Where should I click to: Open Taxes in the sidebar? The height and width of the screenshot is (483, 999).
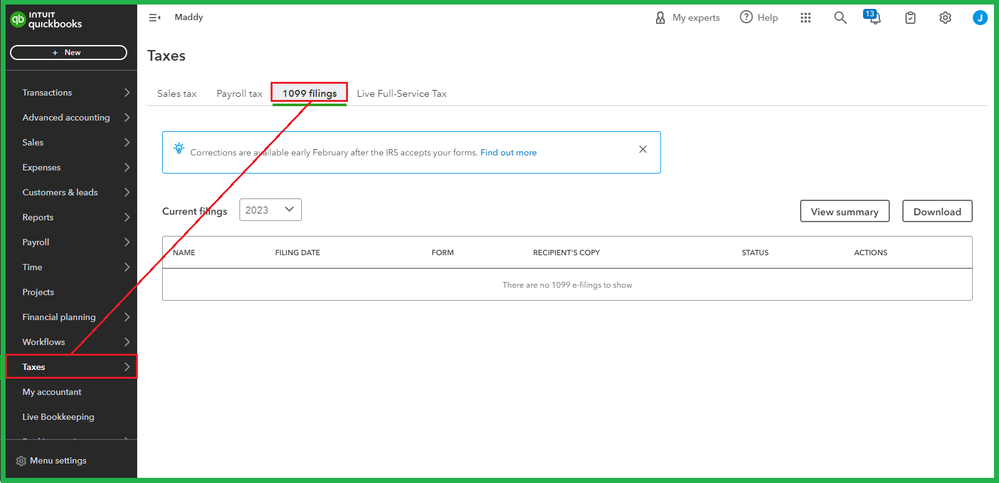tap(34, 367)
